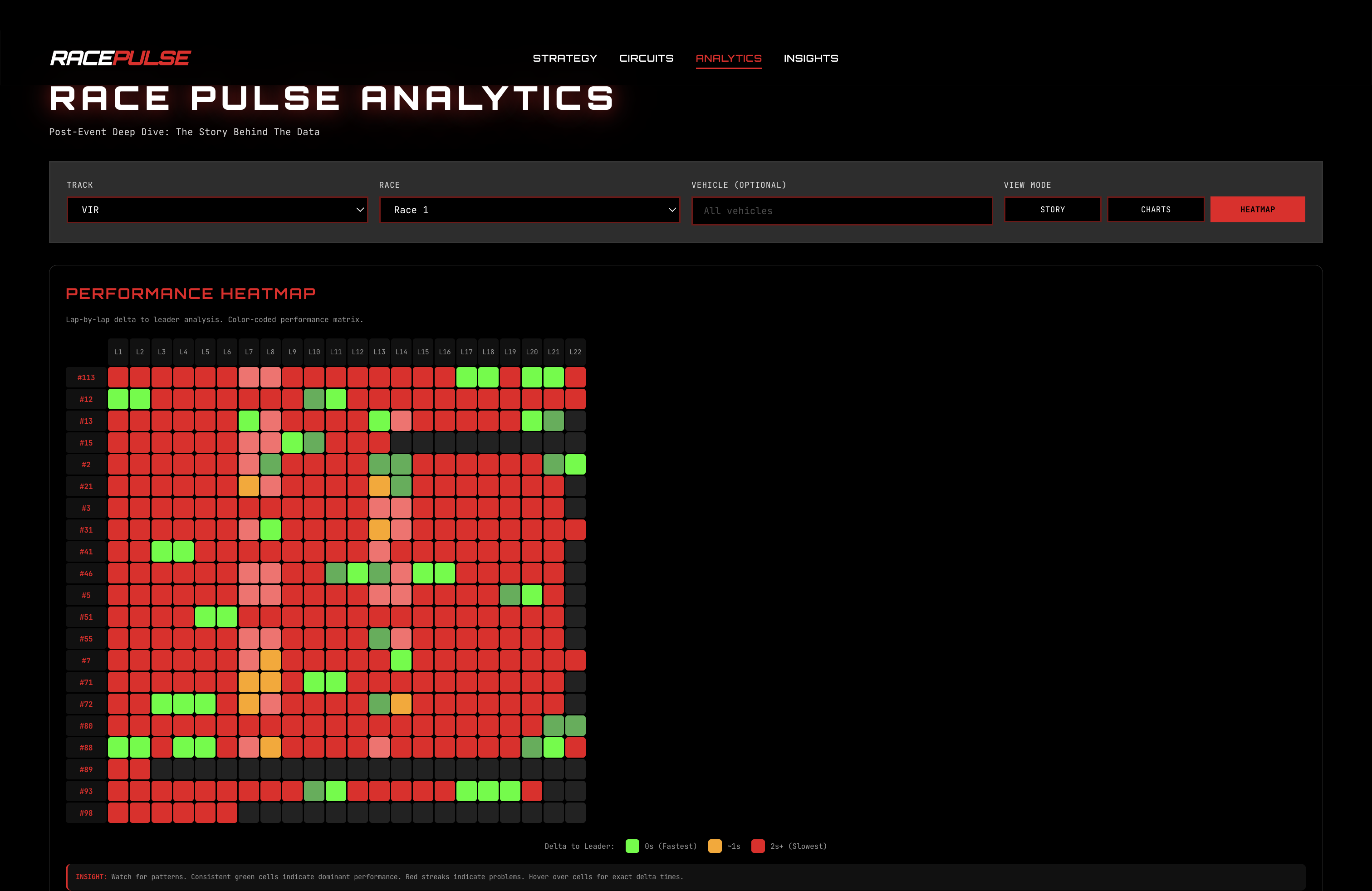
Task: Expand the Track dropdown showing VIR
Action: [217, 210]
